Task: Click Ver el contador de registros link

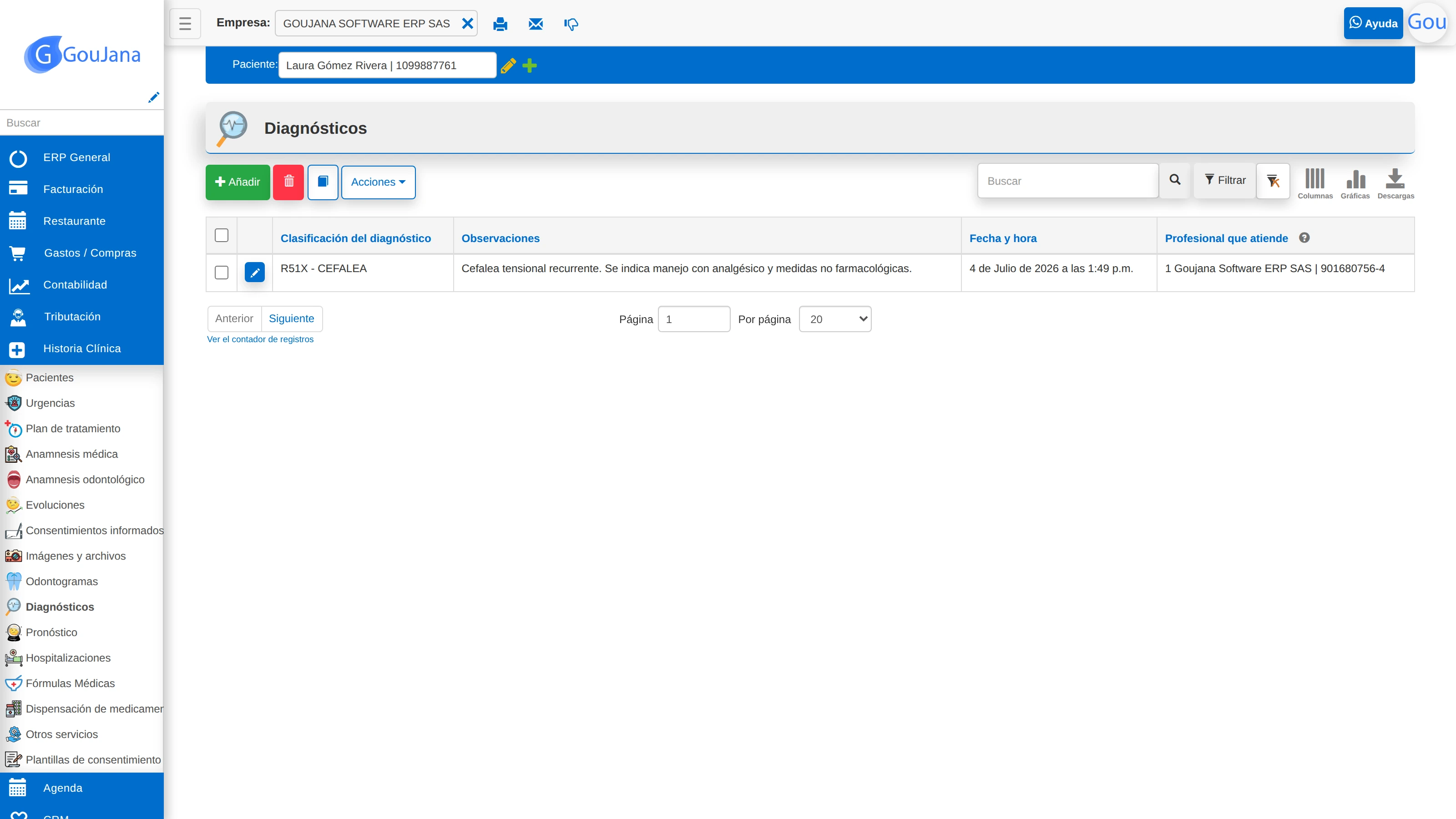Action: pos(260,339)
